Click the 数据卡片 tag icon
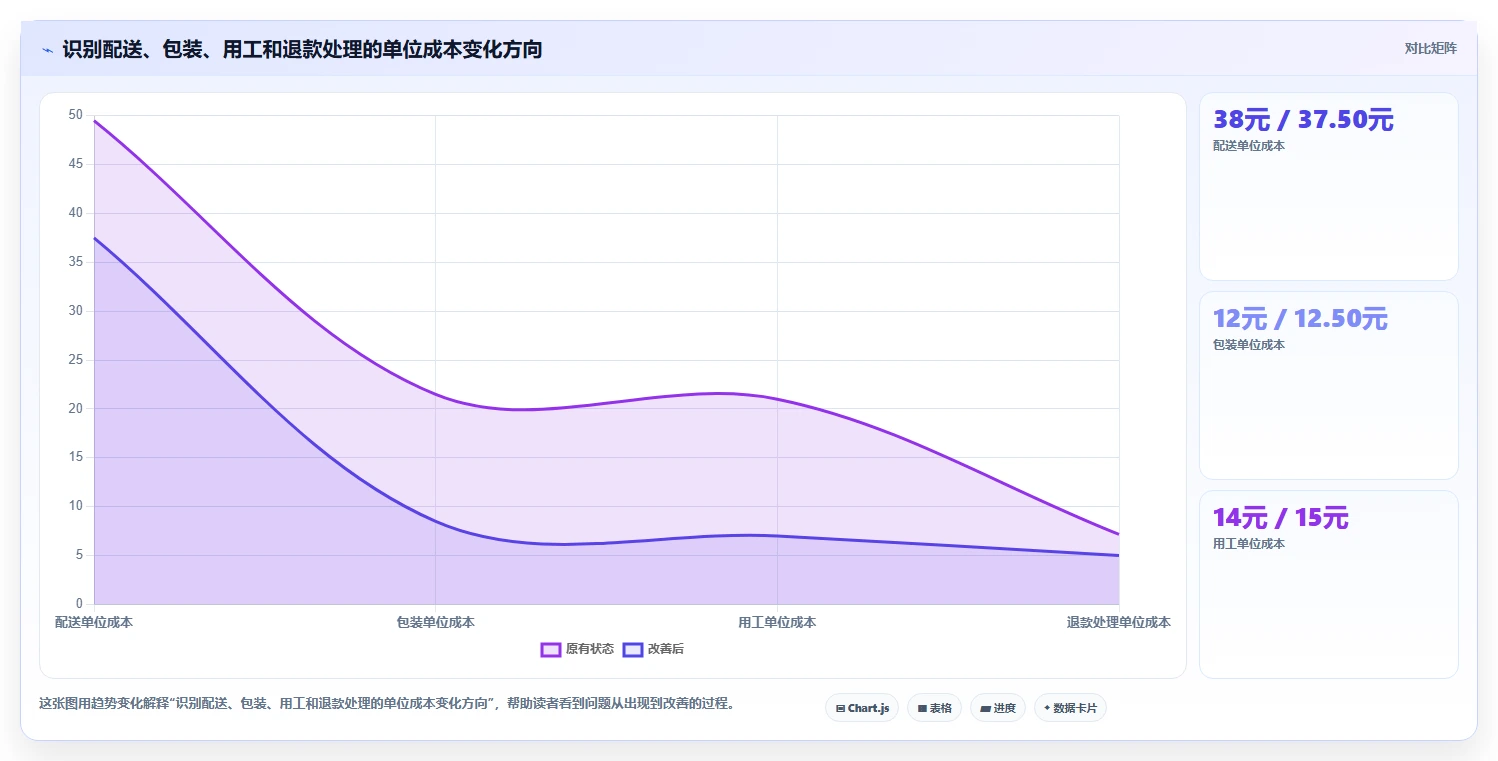This screenshot has height=761, width=1498. [x=1047, y=708]
